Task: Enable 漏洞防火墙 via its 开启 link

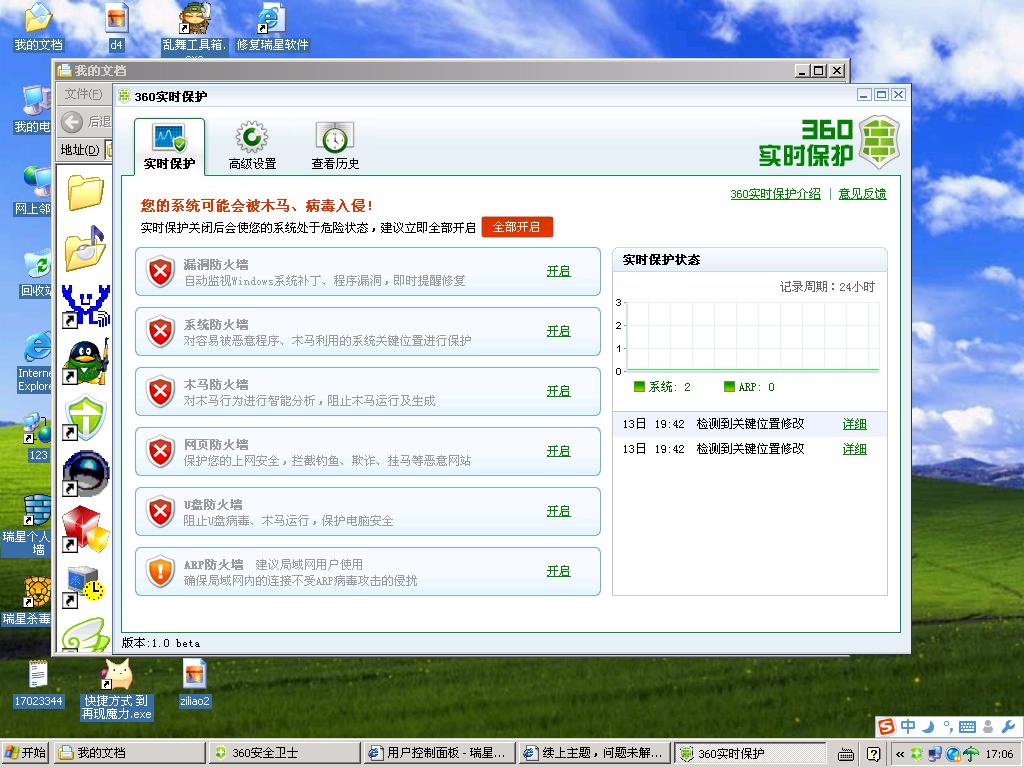Action: (558, 271)
